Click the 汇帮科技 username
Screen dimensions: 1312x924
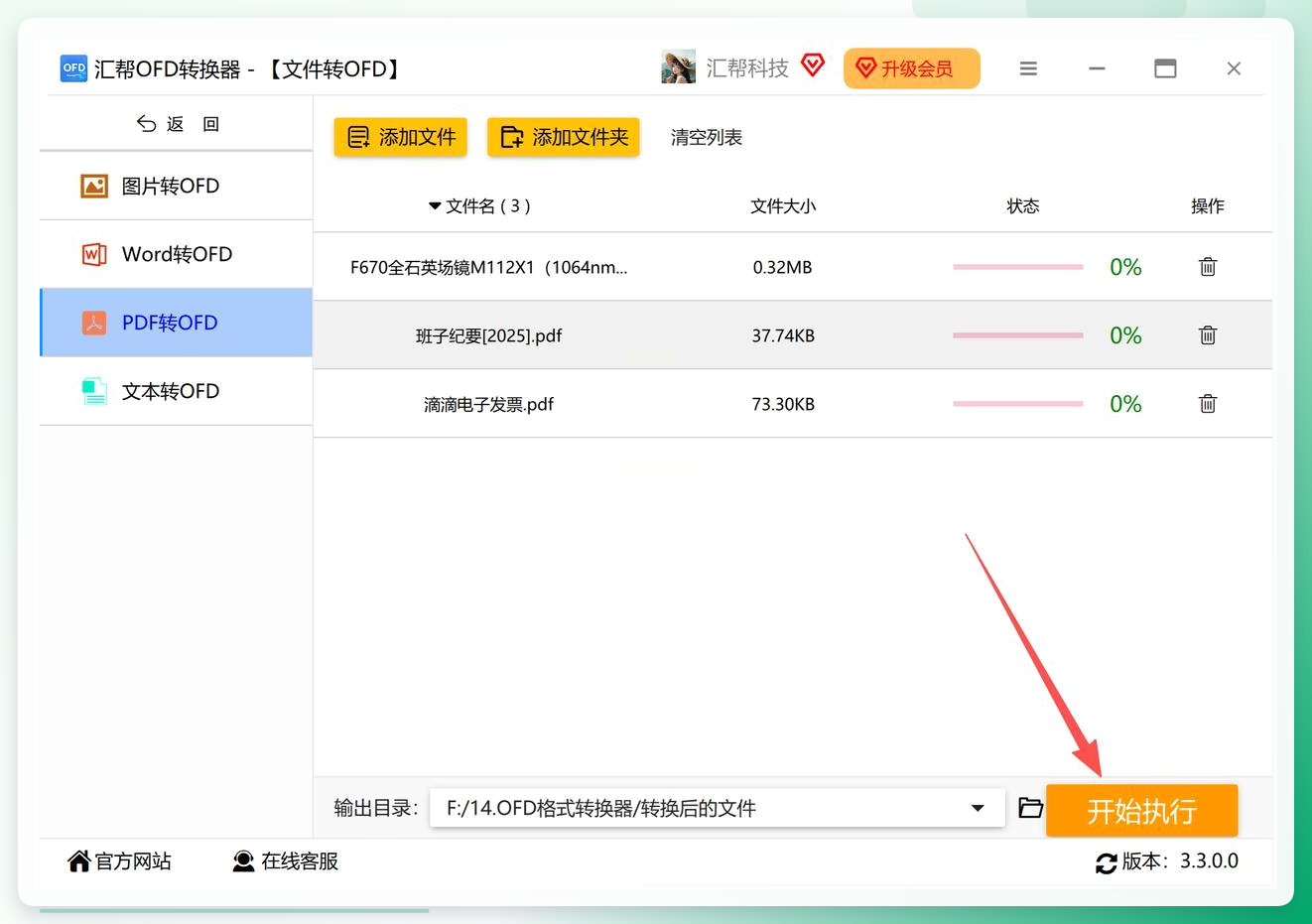point(747,67)
